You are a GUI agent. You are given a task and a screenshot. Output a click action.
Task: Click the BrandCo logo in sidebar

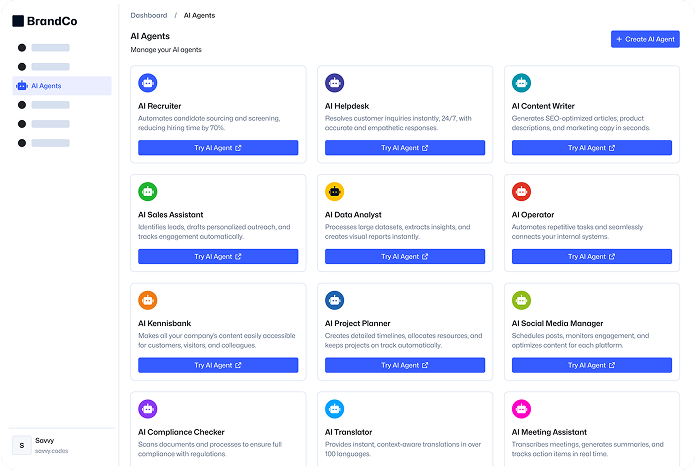point(45,20)
